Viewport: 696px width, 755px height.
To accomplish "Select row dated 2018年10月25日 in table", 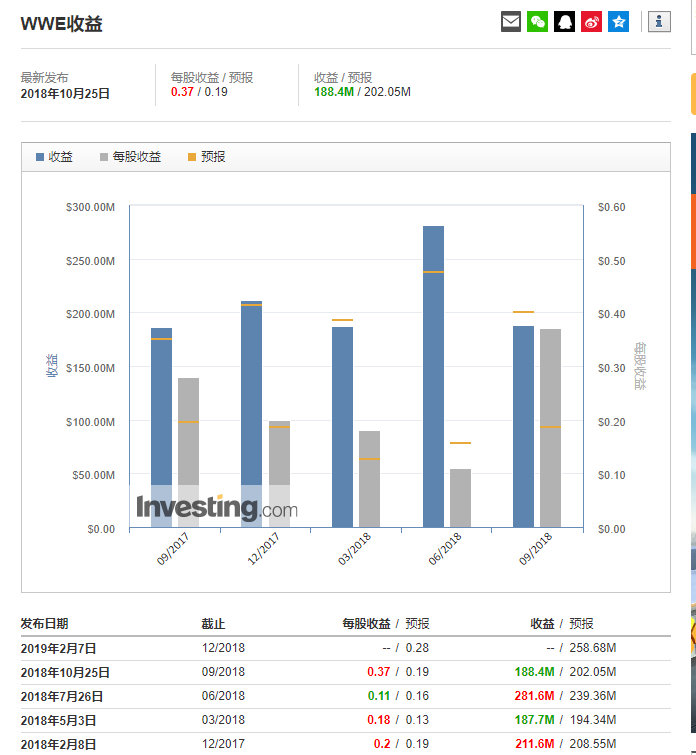I will click(x=345, y=672).
